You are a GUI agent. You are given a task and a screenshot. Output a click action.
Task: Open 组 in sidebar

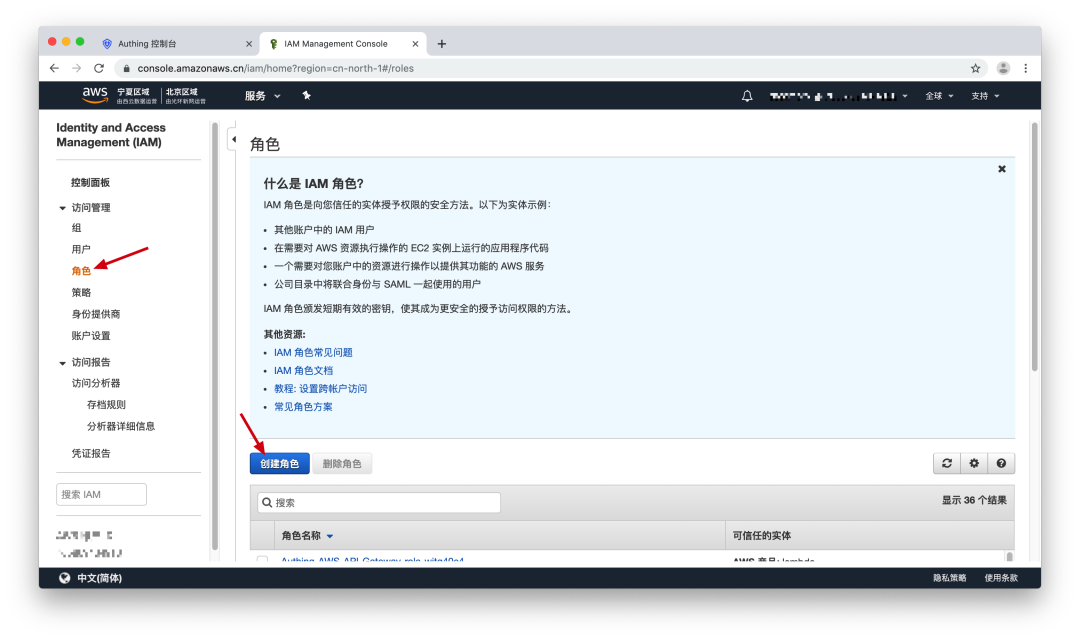[76, 228]
